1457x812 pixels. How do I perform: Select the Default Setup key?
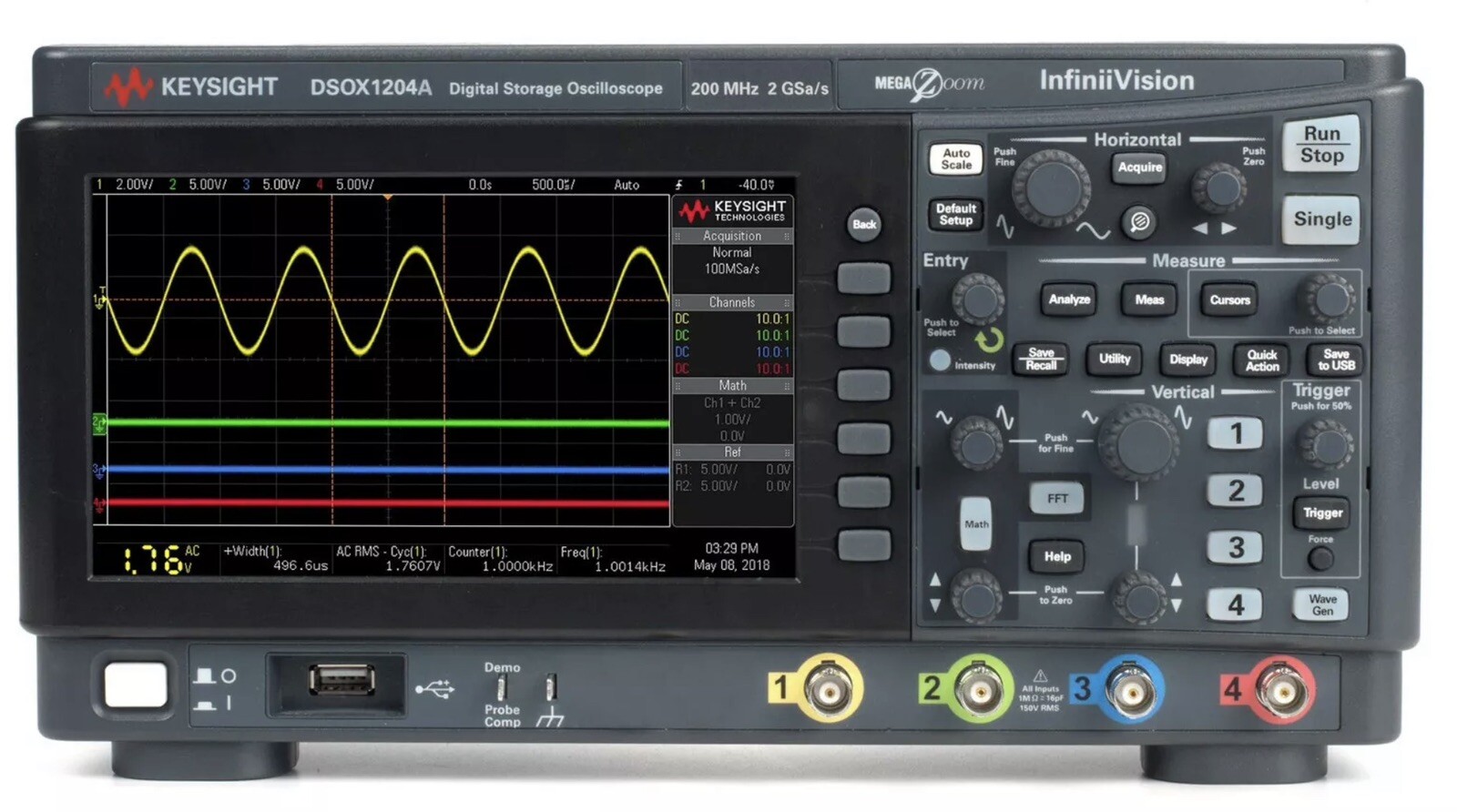click(956, 214)
